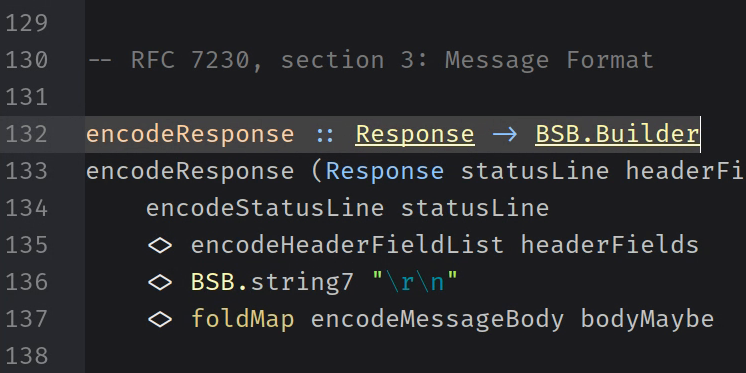Click the diamond operator before BSB.string7
This screenshot has height=373, width=746.
click(x=160, y=283)
